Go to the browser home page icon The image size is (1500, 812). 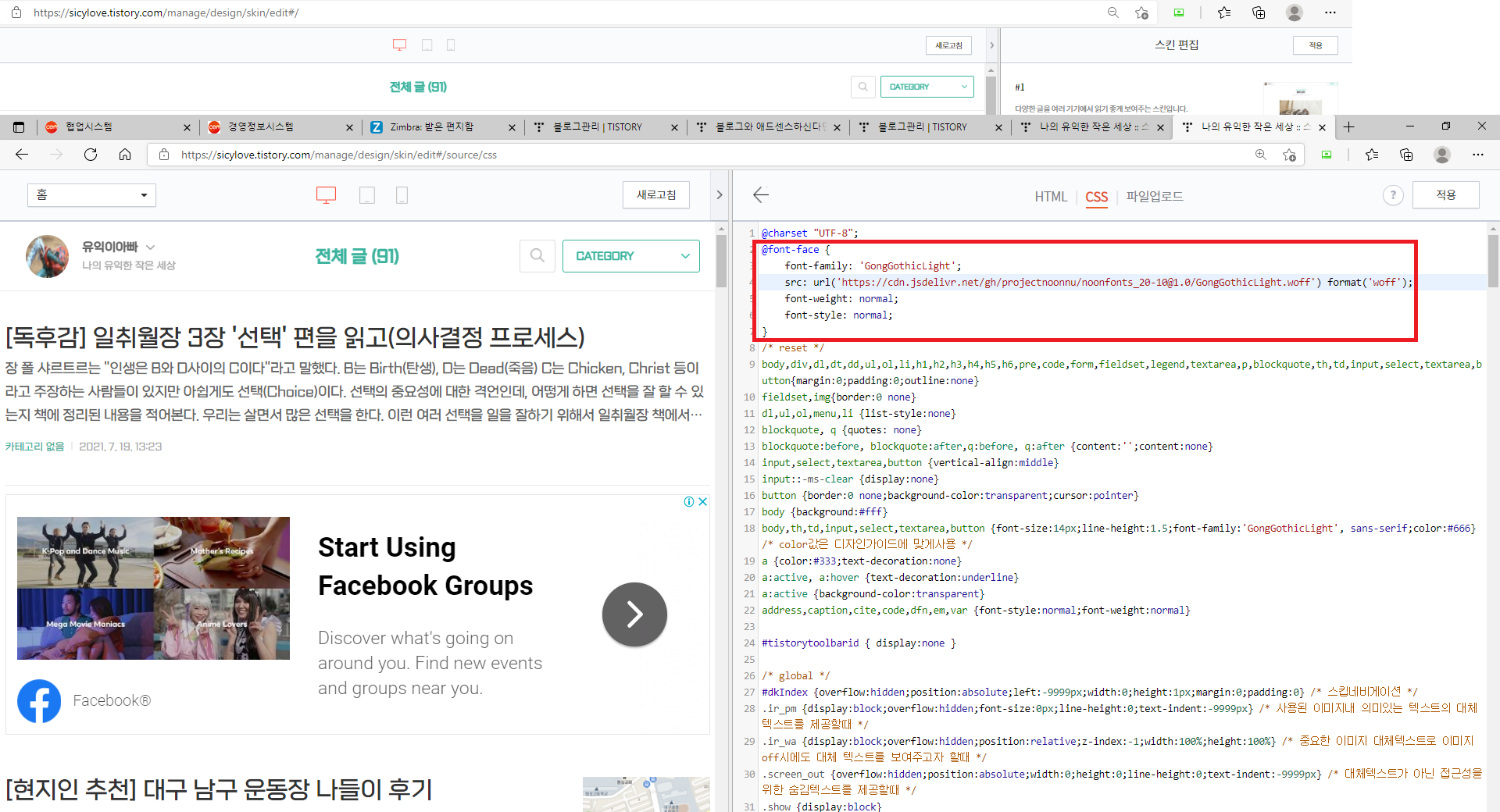(x=125, y=155)
